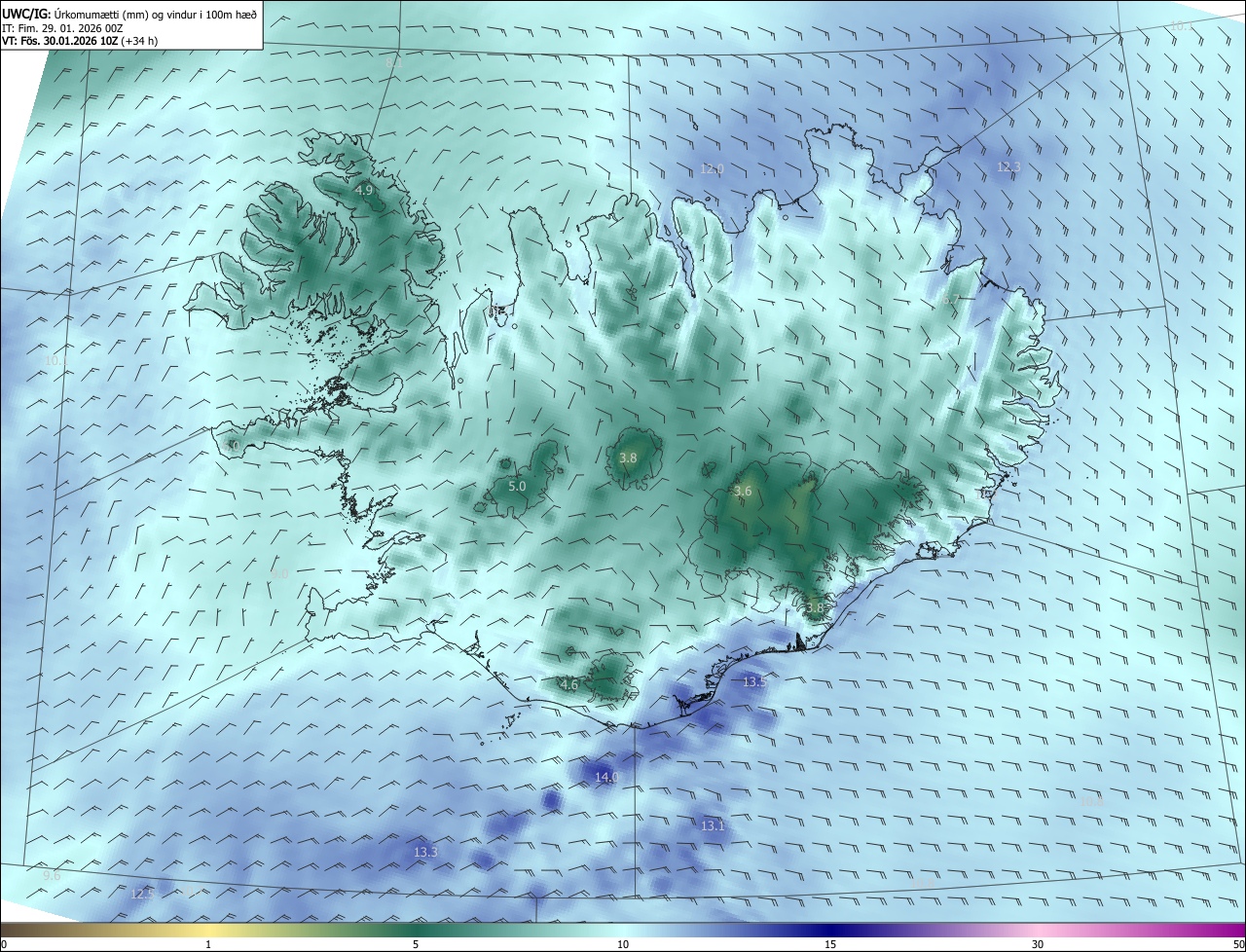Click the 4.6 value near the south coast
1246x952 pixels.
tap(569, 684)
